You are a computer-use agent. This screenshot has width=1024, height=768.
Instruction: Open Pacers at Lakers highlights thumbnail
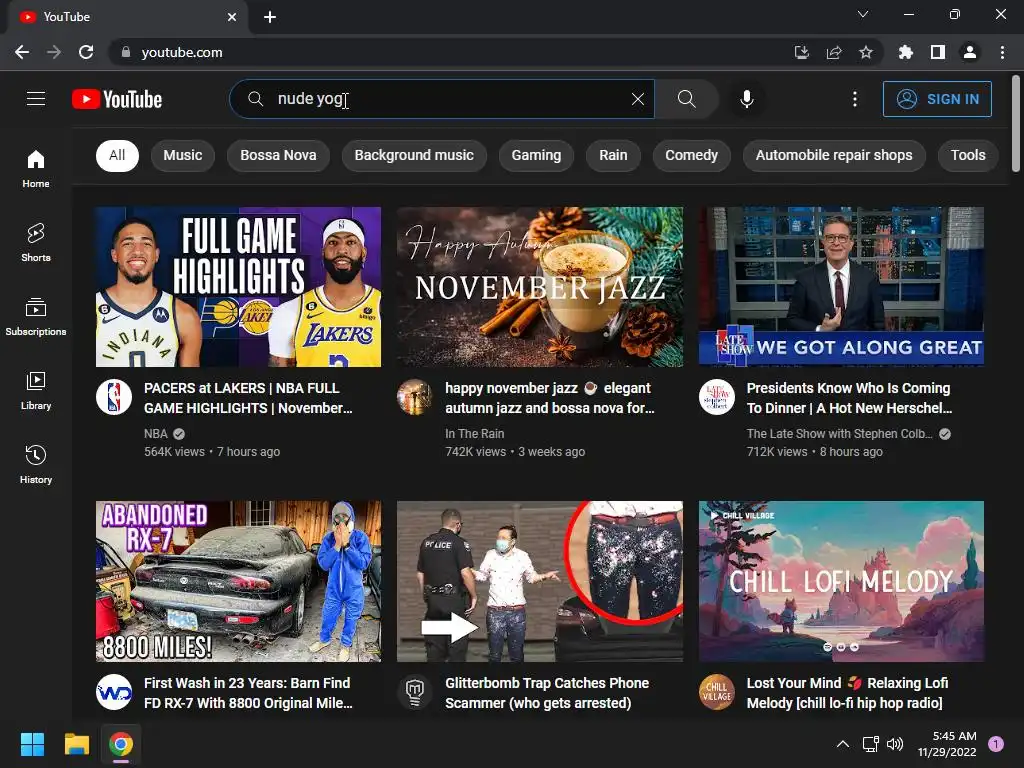pyautogui.click(x=238, y=287)
